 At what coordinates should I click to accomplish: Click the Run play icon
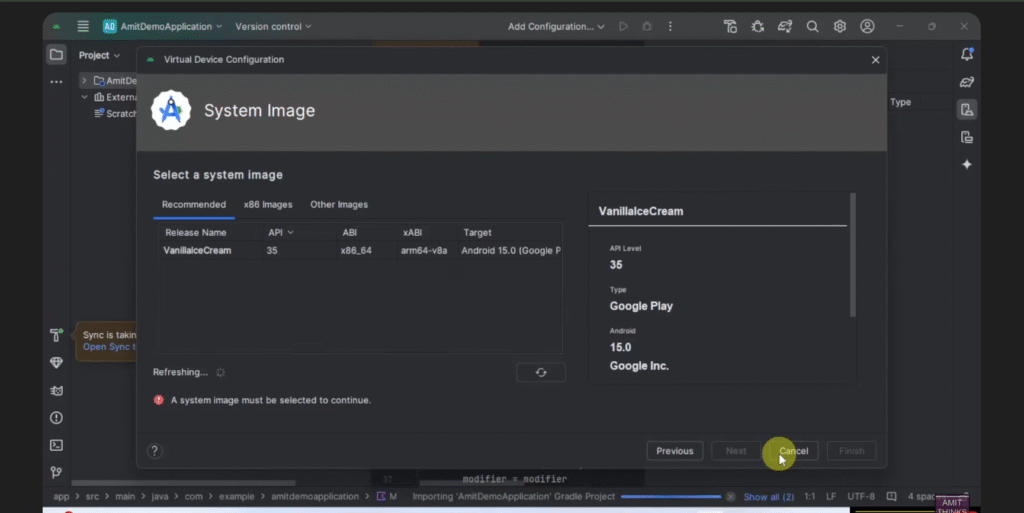(x=624, y=26)
